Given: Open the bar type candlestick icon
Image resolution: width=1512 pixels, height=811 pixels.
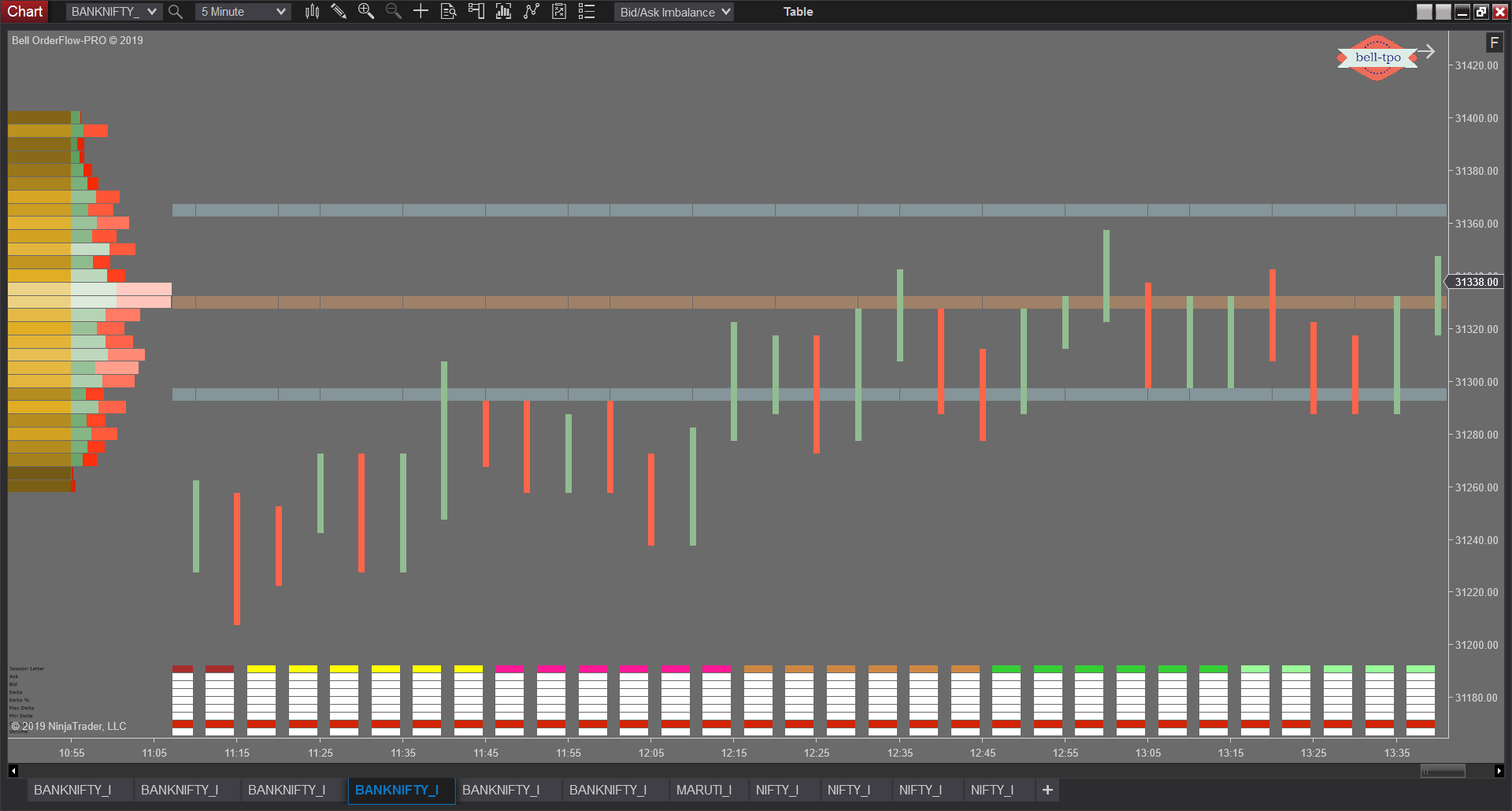Looking at the screenshot, I should pyautogui.click(x=313, y=12).
